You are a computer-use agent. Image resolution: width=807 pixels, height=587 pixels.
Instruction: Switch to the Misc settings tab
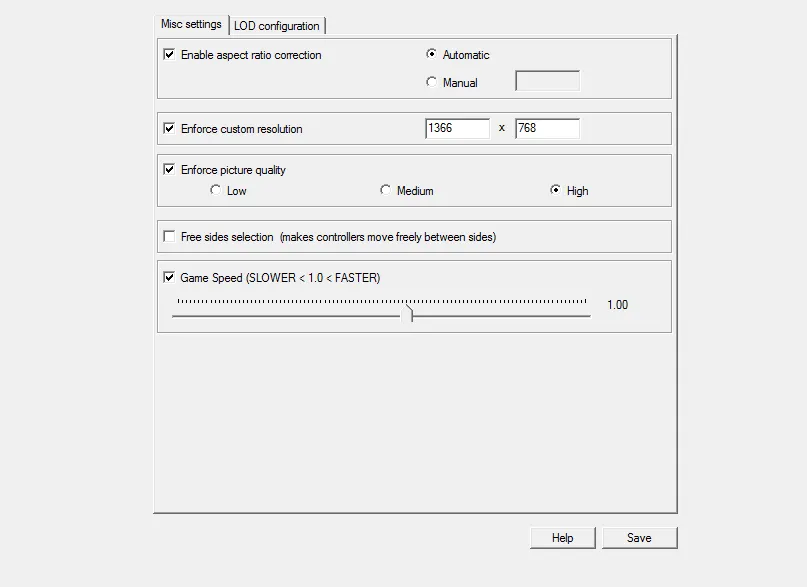[x=191, y=24]
